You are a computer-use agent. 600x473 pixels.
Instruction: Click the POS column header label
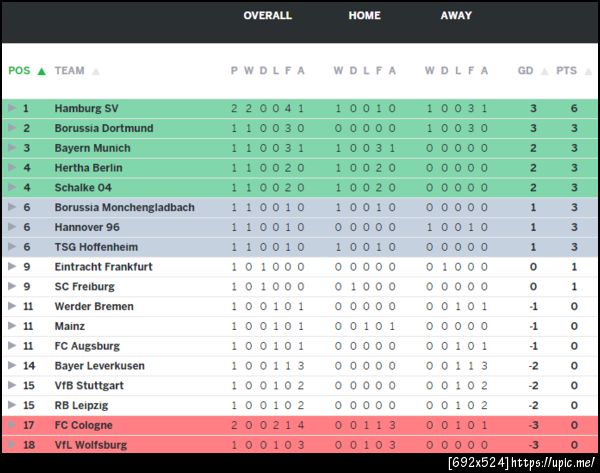coord(19,71)
